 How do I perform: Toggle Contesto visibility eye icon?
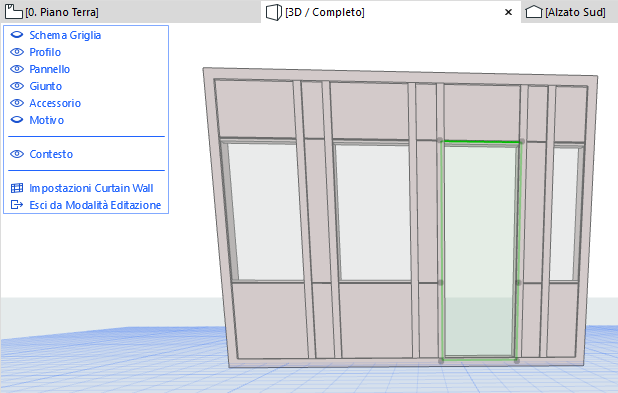(x=17, y=154)
